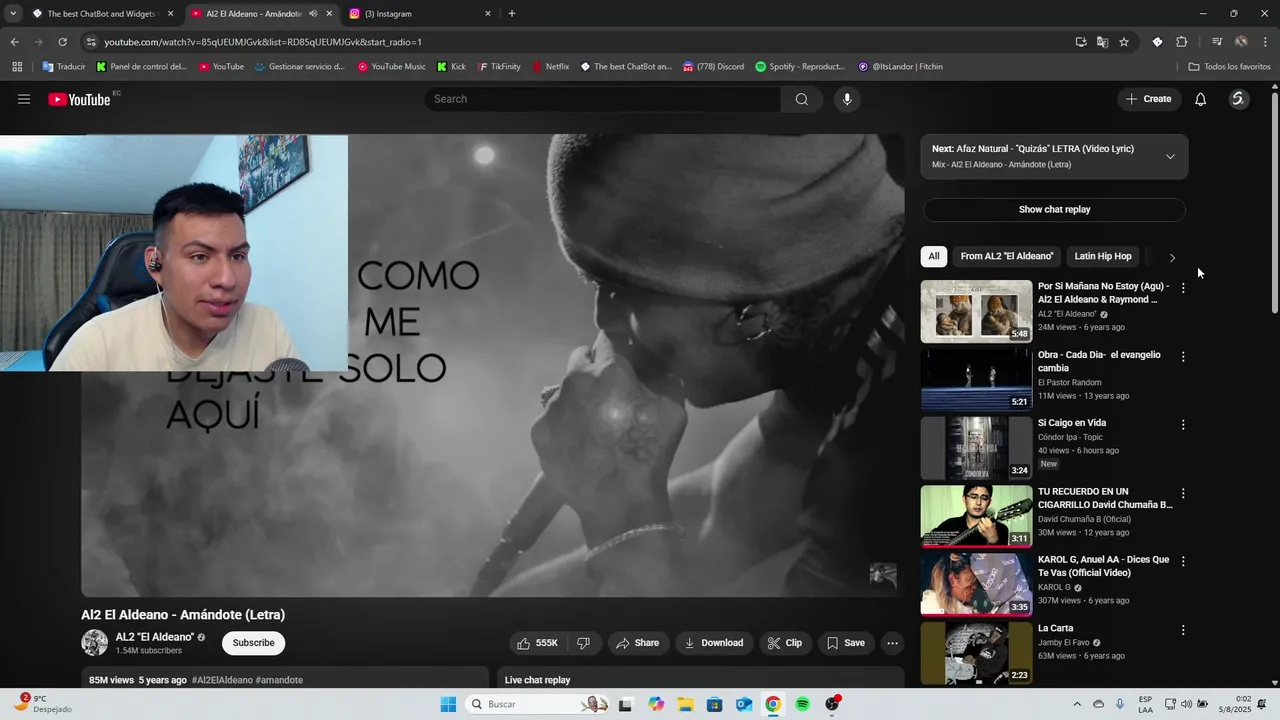Mute the playing tab via speaker icon
The height and width of the screenshot is (720, 1280).
313,14
